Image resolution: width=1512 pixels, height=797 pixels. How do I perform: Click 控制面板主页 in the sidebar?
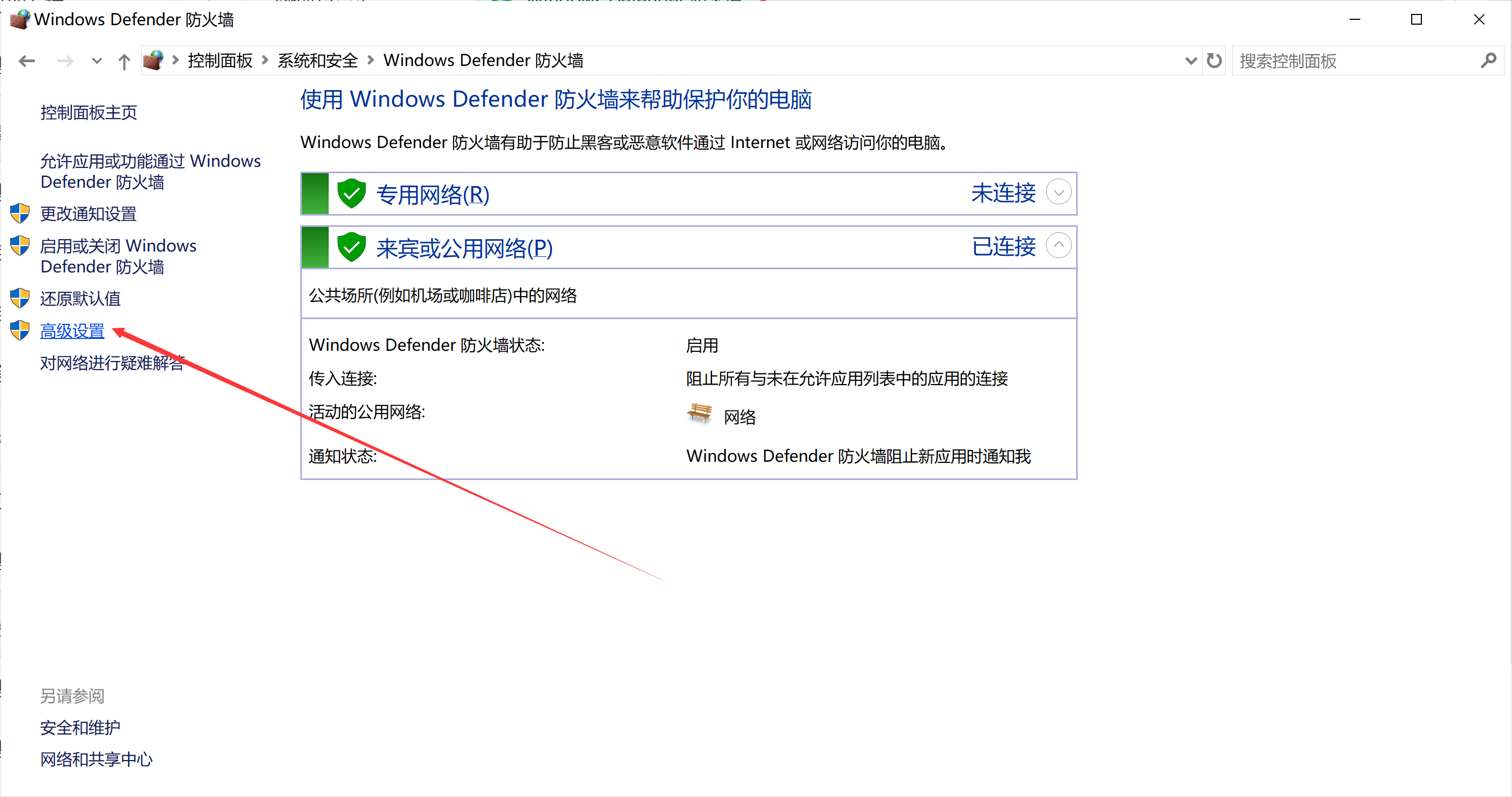point(88,112)
